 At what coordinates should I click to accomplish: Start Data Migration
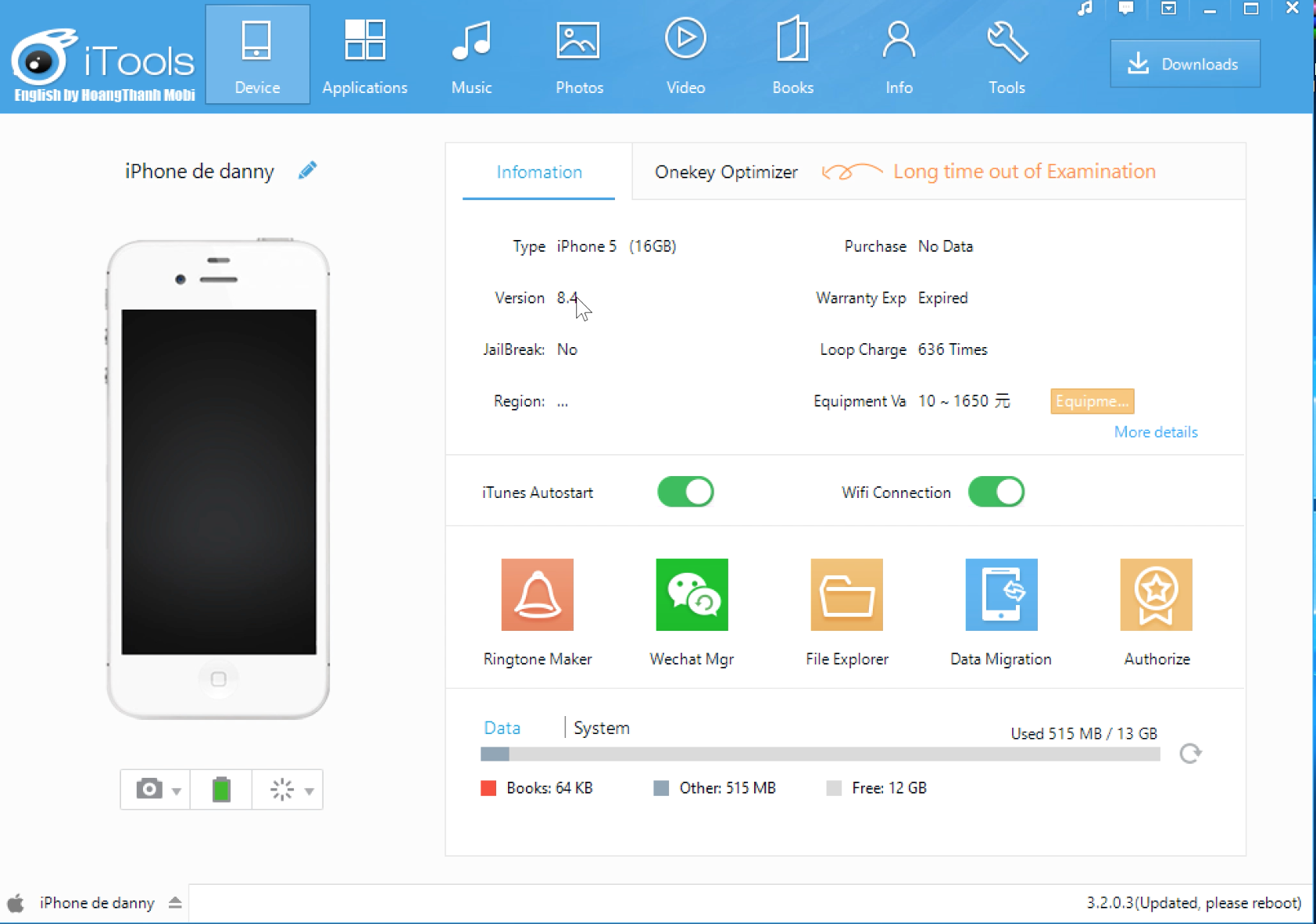tap(1001, 612)
